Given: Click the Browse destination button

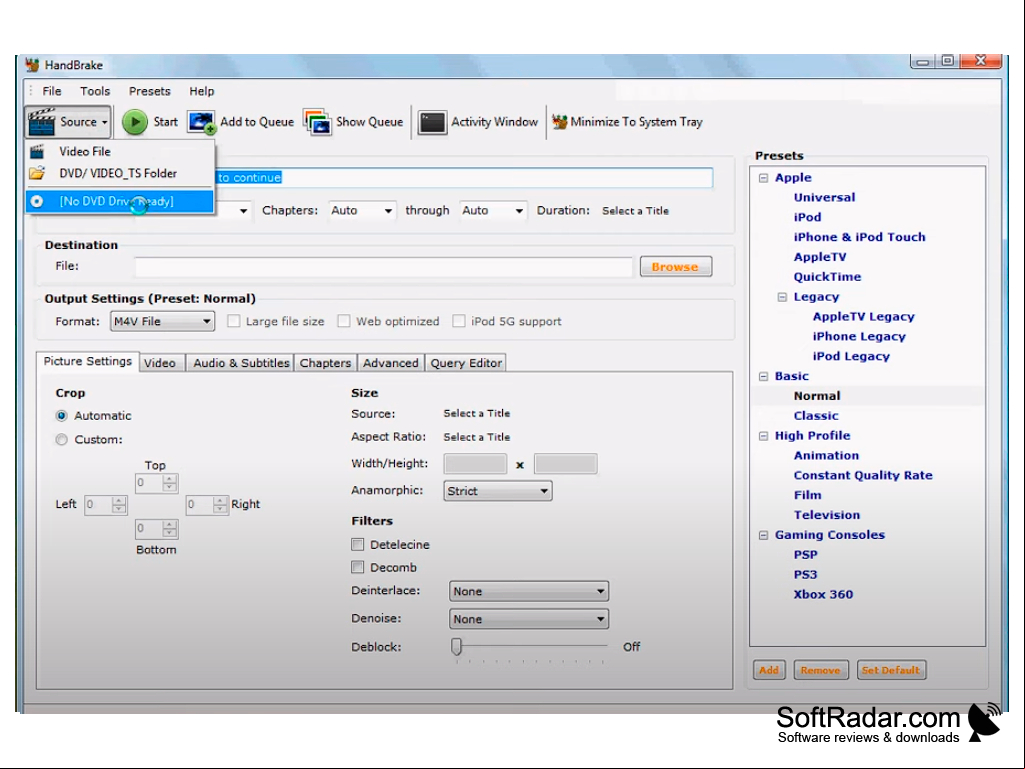Looking at the screenshot, I should (675, 267).
